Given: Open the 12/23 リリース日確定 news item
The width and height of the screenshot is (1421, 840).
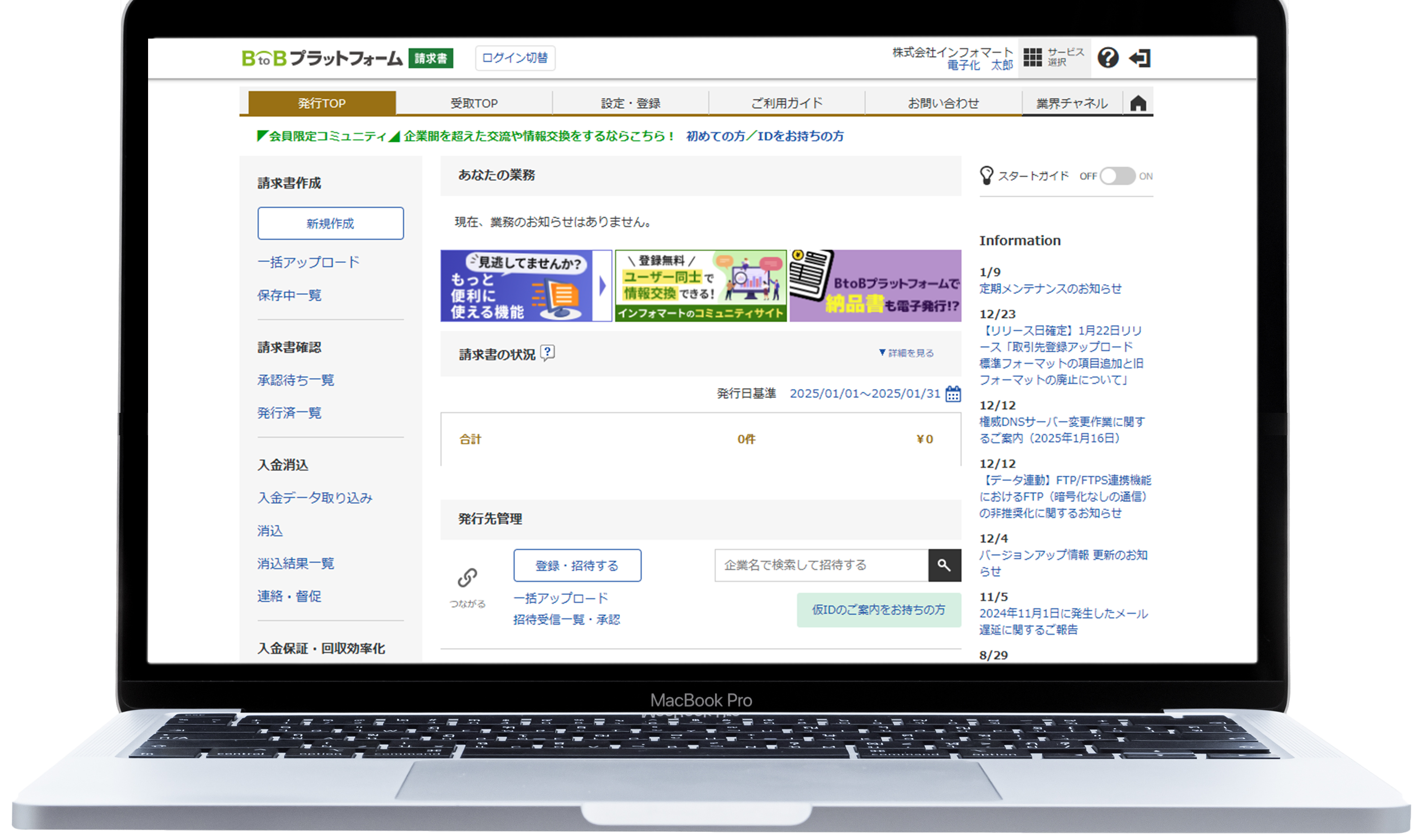Looking at the screenshot, I should (1062, 355).
